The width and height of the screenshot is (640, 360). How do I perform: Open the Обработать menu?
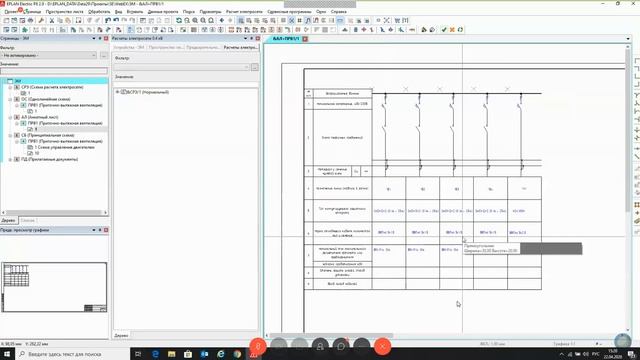(99, 12)
